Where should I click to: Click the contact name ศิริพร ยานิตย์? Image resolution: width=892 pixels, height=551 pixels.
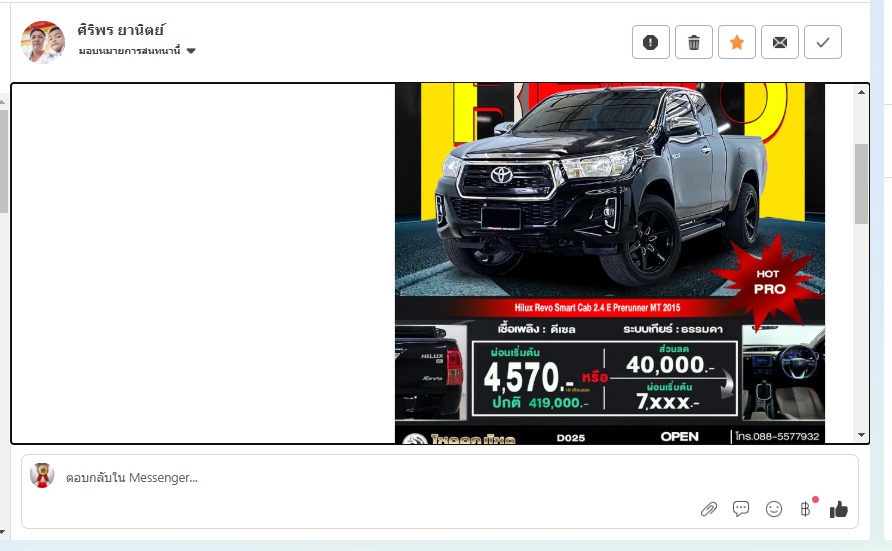pos(121,30)
